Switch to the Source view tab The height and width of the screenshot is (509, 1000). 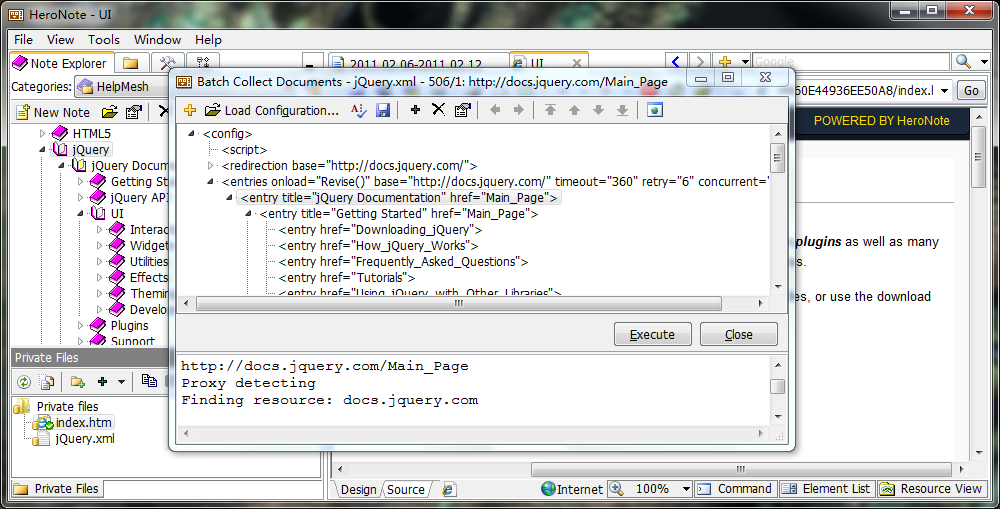click(406, 489)
